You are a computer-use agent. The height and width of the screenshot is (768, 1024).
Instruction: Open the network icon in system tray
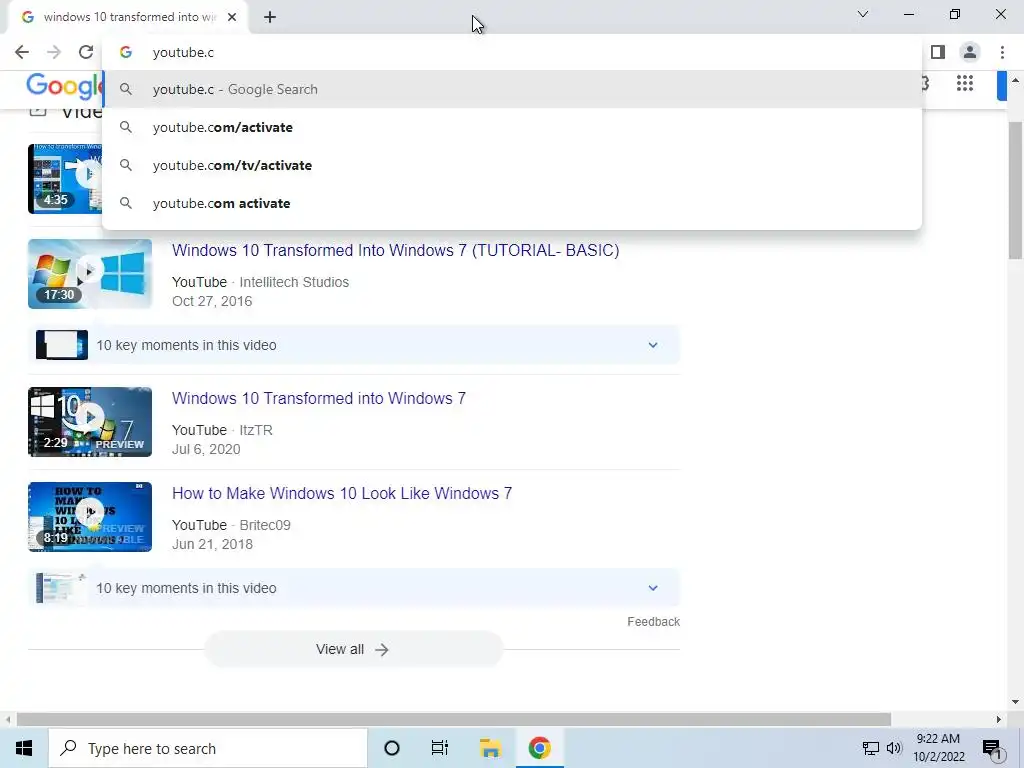[x=871, y=748]
